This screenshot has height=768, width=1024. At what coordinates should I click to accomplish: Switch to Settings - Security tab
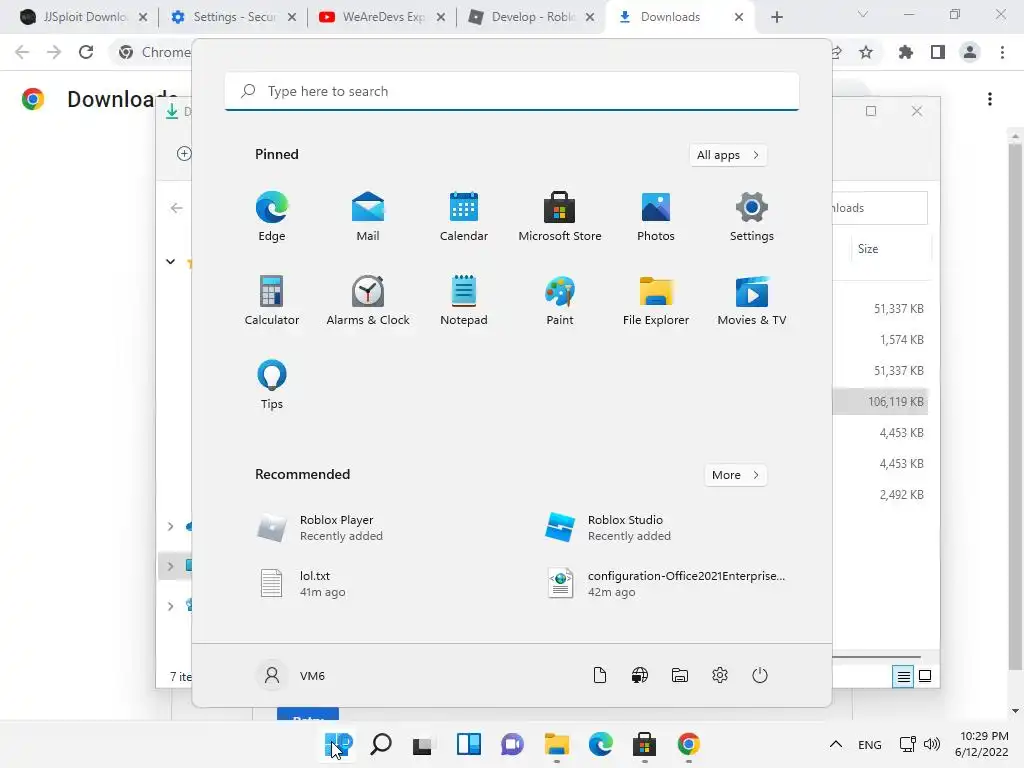point(233,17)
